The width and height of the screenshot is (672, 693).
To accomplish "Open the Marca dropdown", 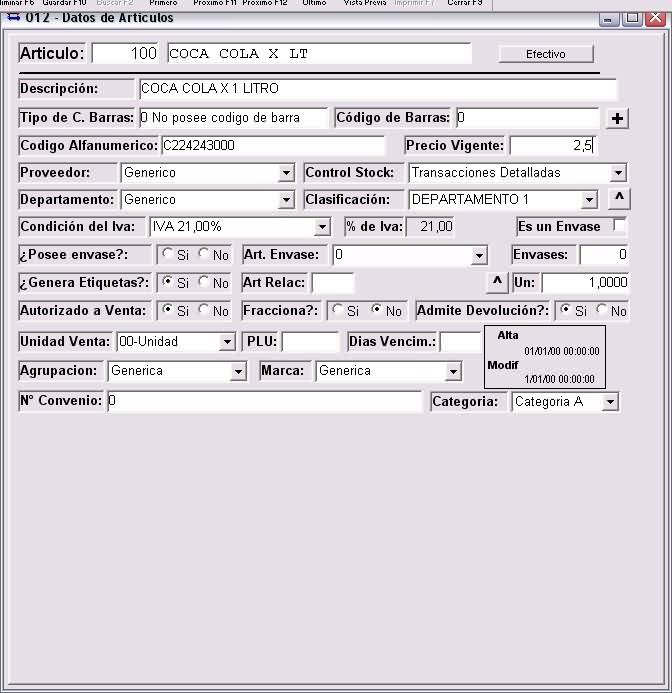I will click(453, 371).
